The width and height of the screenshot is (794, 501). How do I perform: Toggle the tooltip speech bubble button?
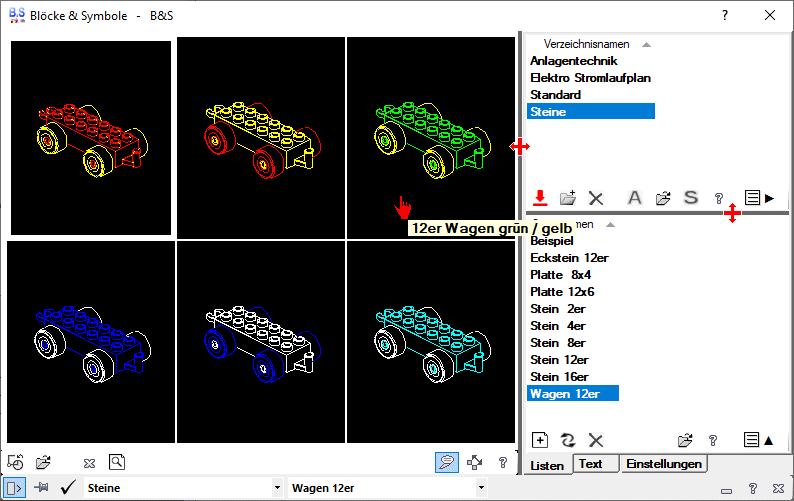pos(447,462)
